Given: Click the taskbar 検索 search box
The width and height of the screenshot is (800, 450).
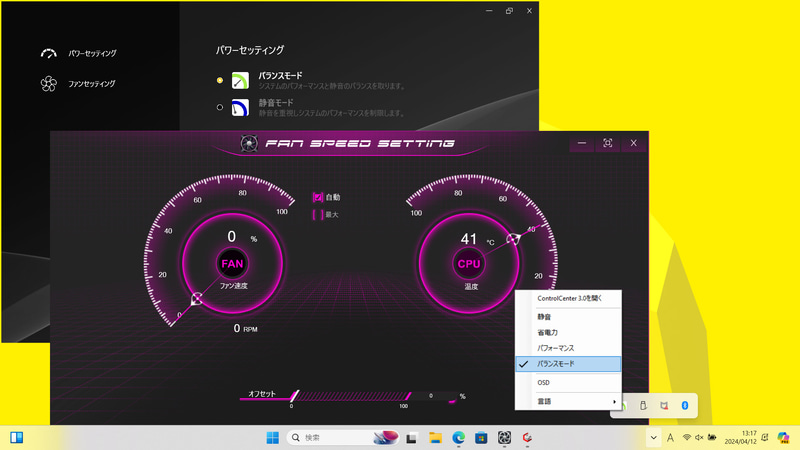Looking at the screenshot, I should point(343,438).
